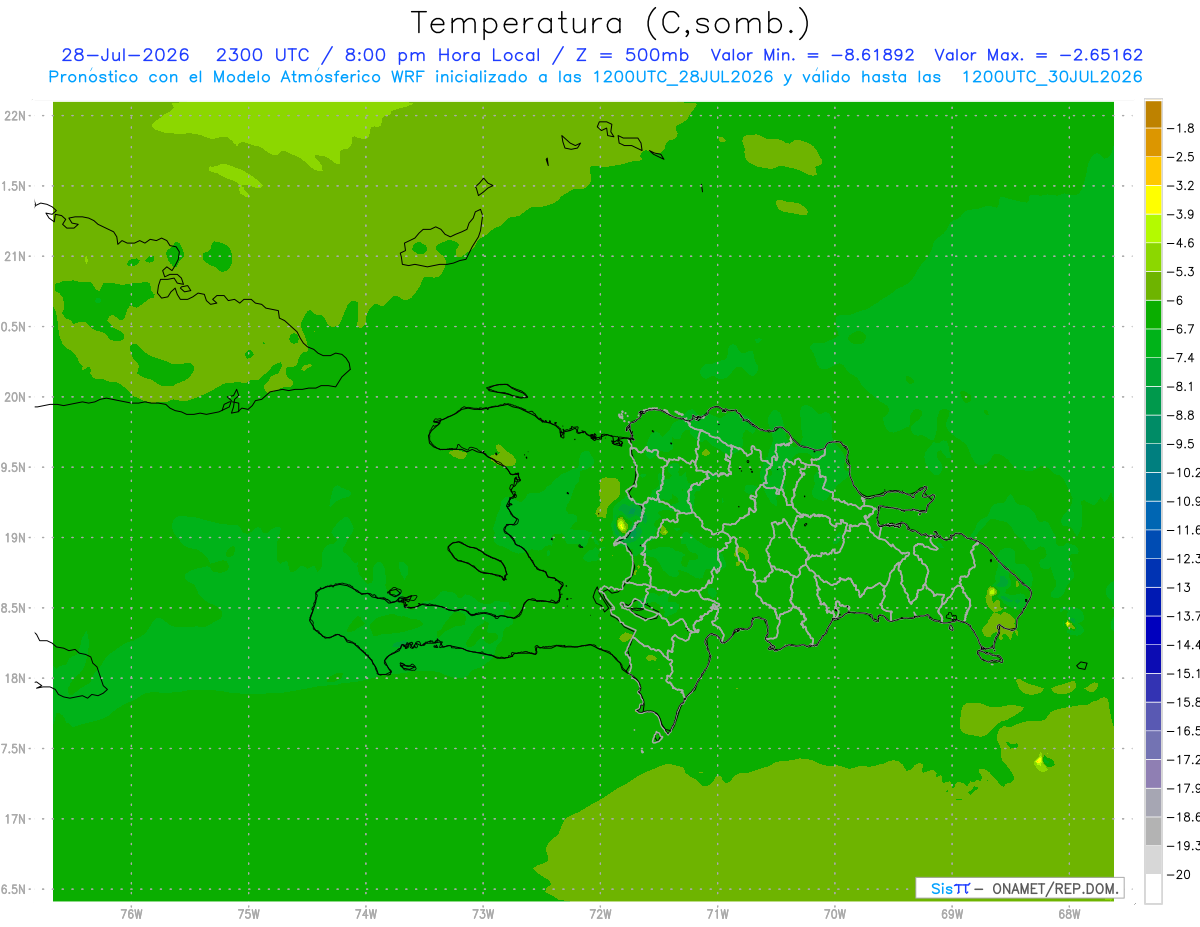Screen dimensions: 1200x927
Task: Click the '-5.3' colorbar value
Action: (1181, 271)
